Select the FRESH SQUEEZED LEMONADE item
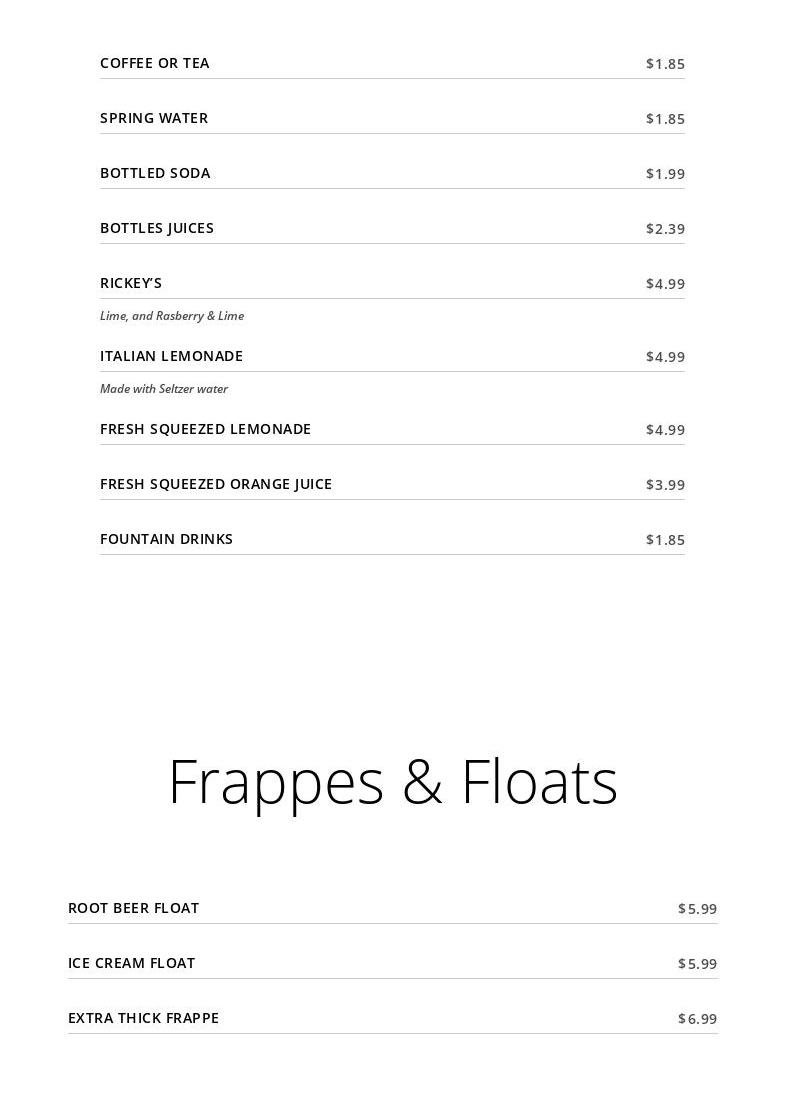 click(x=205, y=429)
